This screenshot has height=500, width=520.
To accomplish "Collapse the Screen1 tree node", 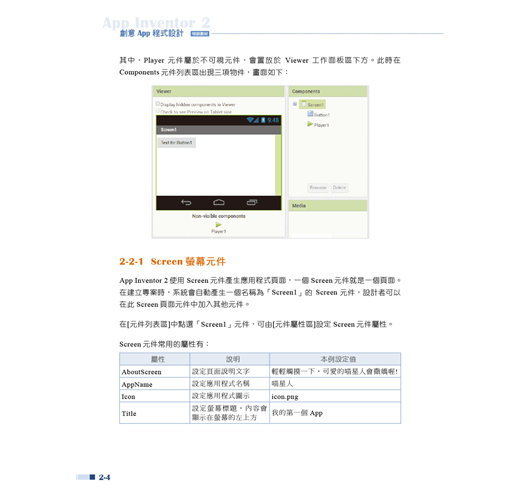I will 295,104.
